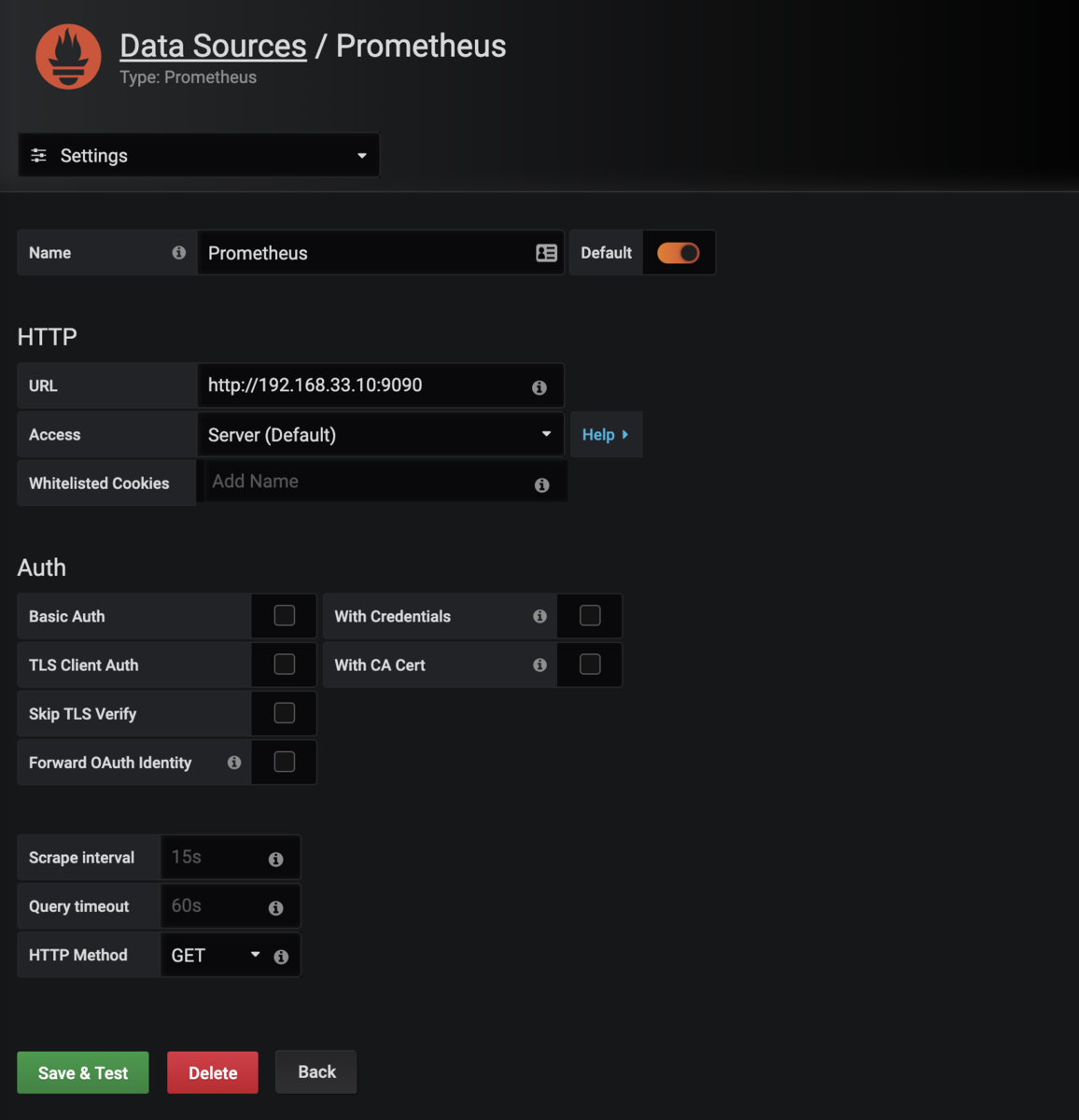Click the URL field info icon
This screenshot has height=1120, width=1079.
point(539,387)
